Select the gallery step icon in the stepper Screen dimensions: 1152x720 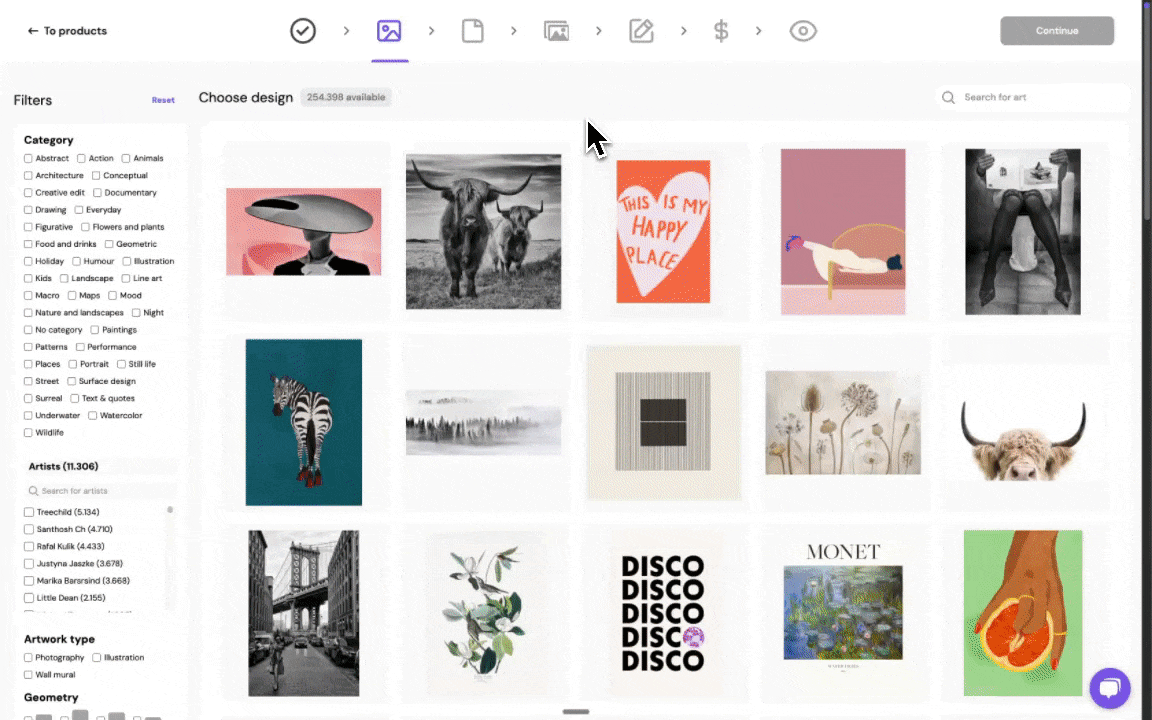pos(557,31)
